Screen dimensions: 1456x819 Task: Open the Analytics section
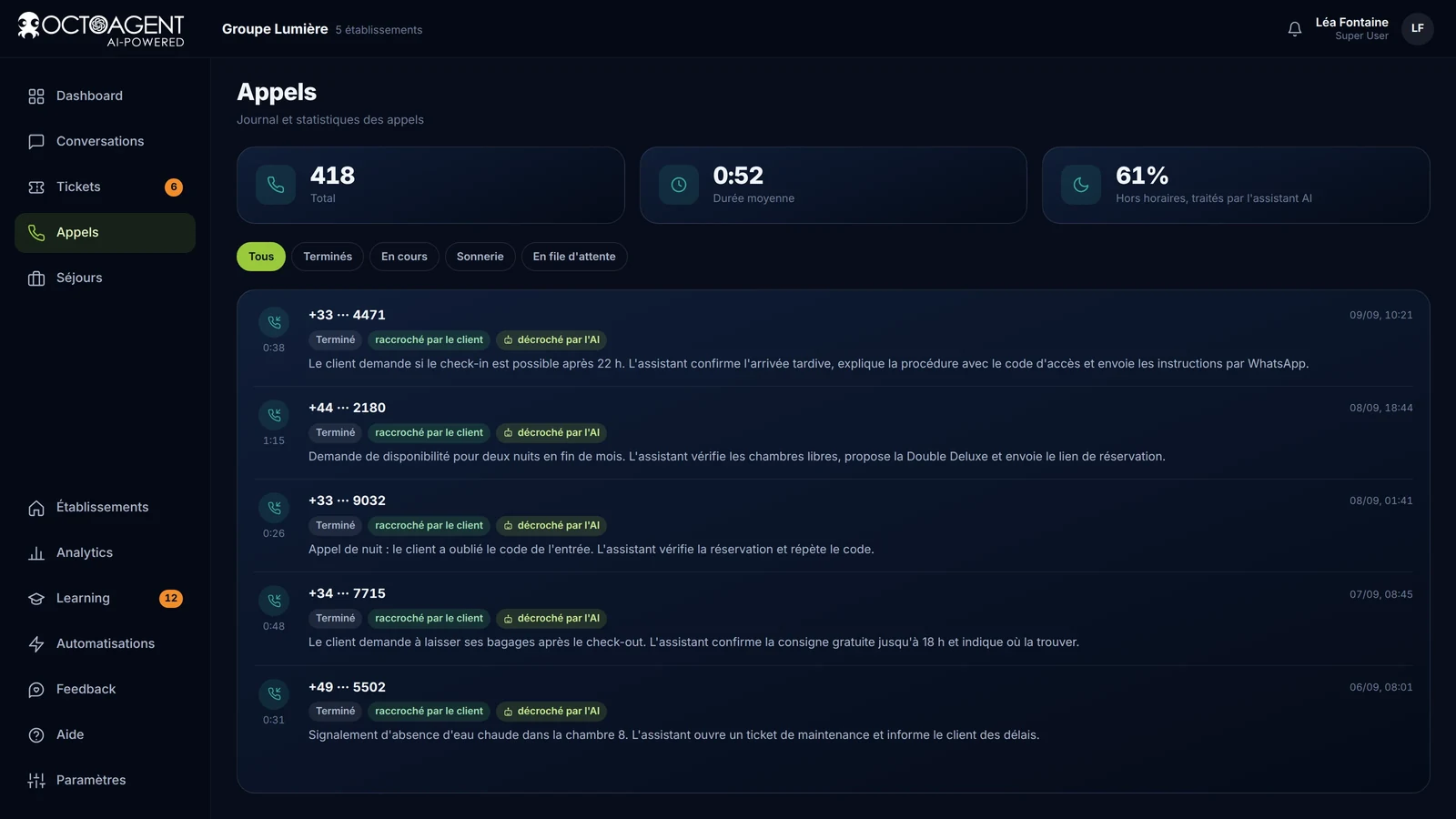[x=105, y=553]
